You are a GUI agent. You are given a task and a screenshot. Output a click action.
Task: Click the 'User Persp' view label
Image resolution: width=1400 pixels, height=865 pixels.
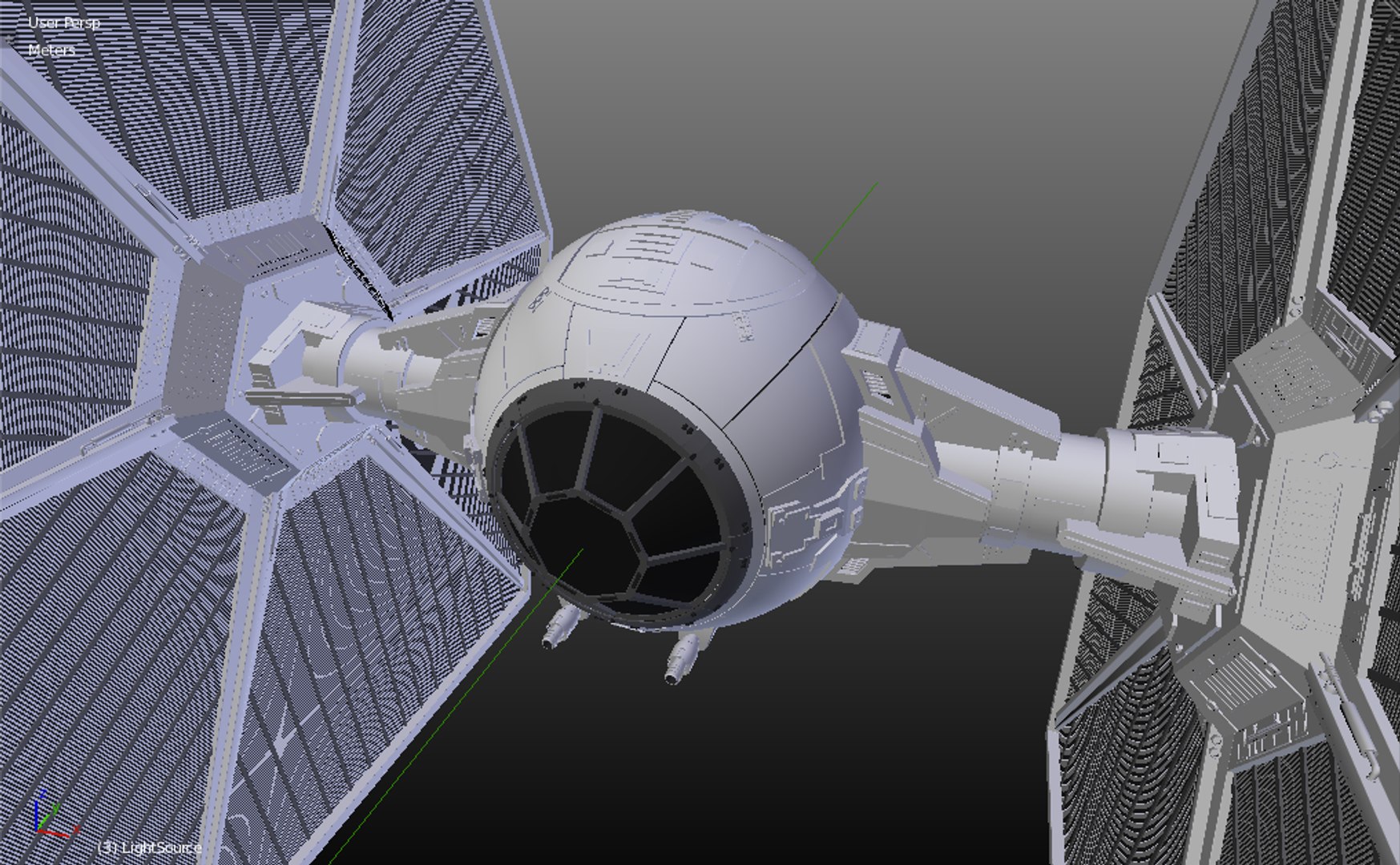tap(64, 22)
